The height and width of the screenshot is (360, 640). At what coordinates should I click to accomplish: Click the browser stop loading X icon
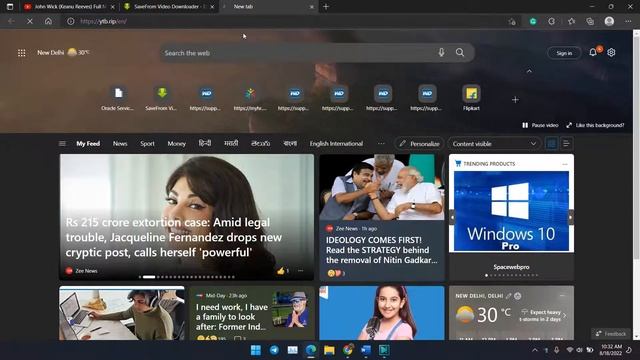tap(30, 21)
